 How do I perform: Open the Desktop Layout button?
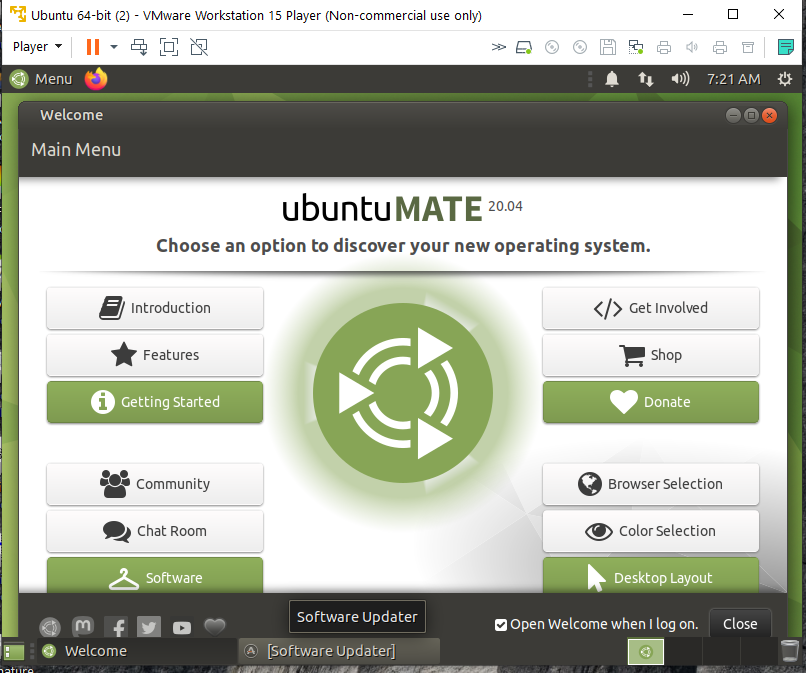tap(651, 576)
